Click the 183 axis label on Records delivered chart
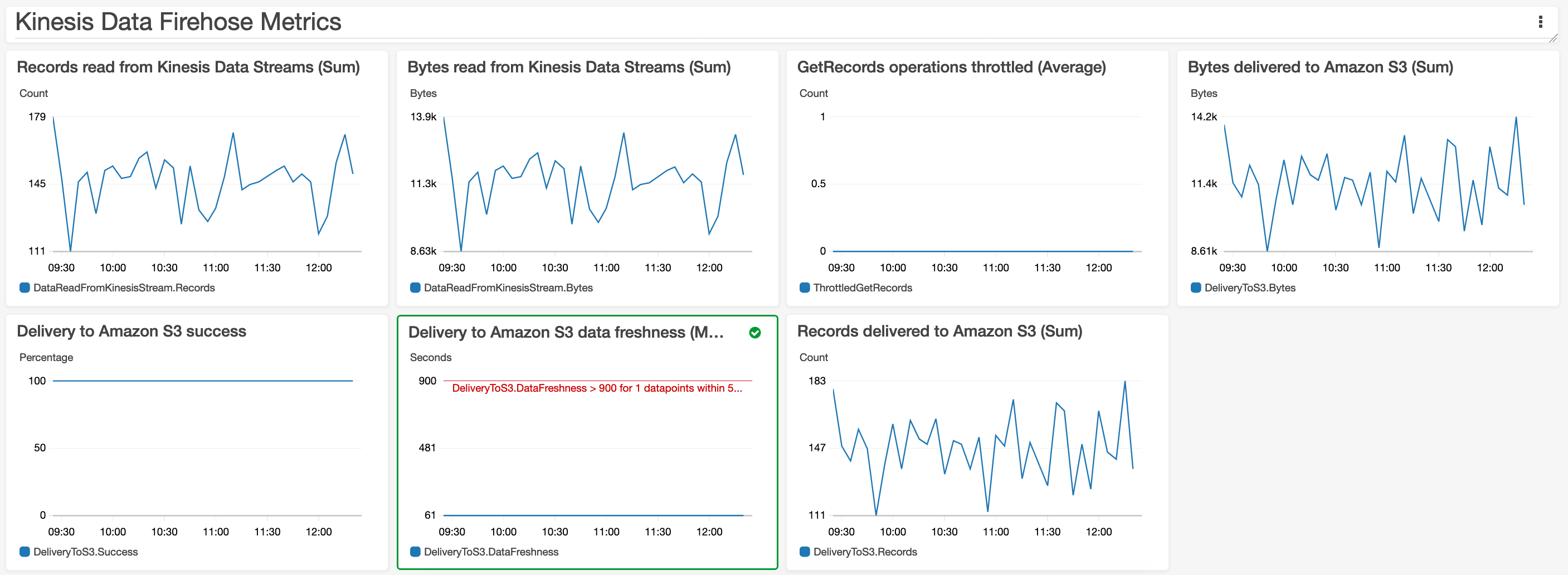Viewport: 1568px width, 575px height. pyautogui.click(x=816, y=381)
